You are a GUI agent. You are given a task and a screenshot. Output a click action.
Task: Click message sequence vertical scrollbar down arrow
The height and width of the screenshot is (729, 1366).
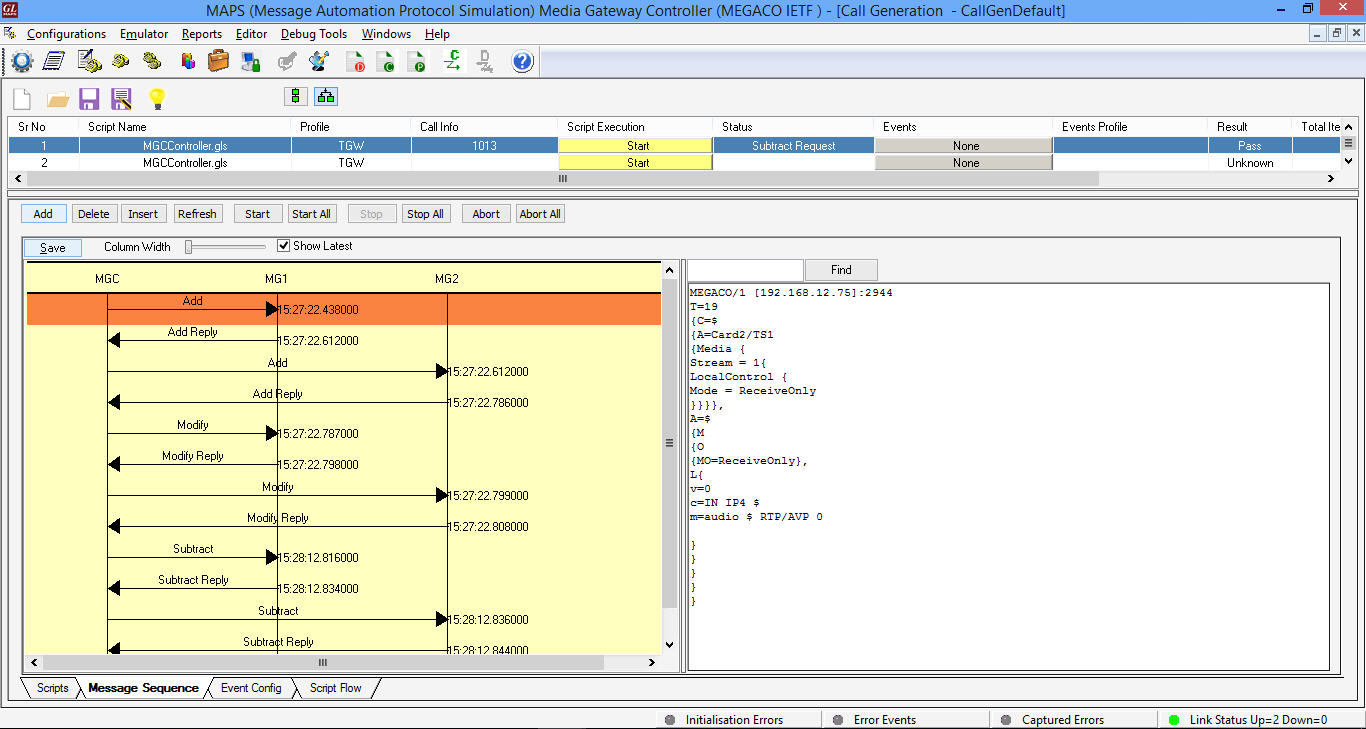(669, 646)
